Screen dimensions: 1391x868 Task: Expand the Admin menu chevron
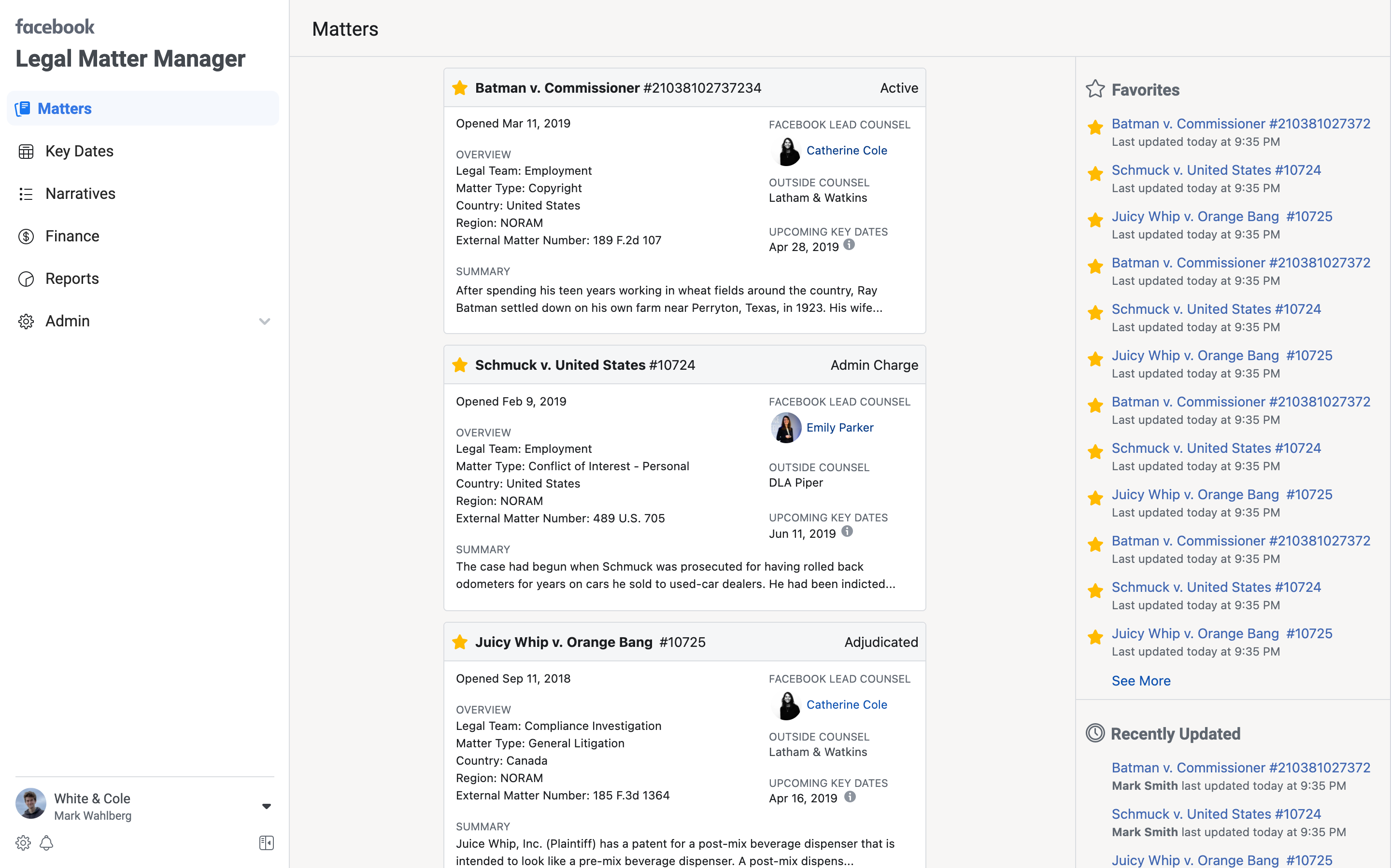pyautogui.click(x=264, y=321)
